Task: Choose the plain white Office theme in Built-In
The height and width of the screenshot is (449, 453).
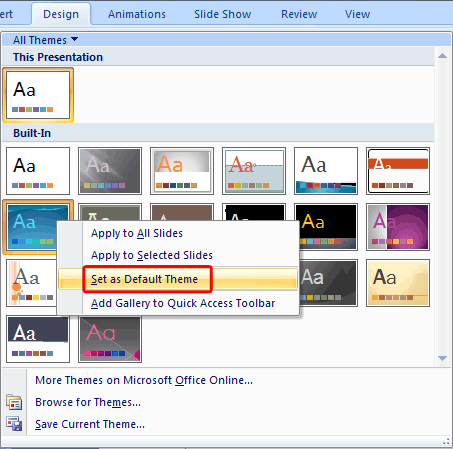Action: tap(38, 171)
